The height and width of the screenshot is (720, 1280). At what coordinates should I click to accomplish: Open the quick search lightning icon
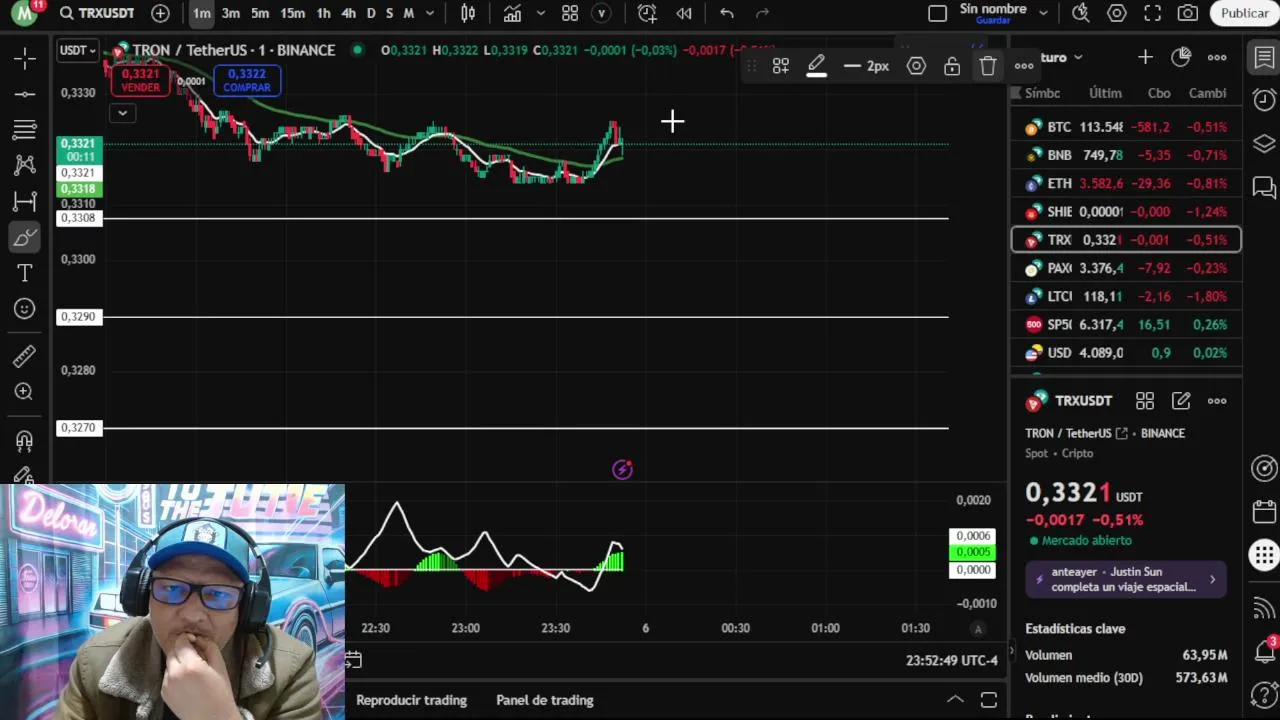[1081, 13]
